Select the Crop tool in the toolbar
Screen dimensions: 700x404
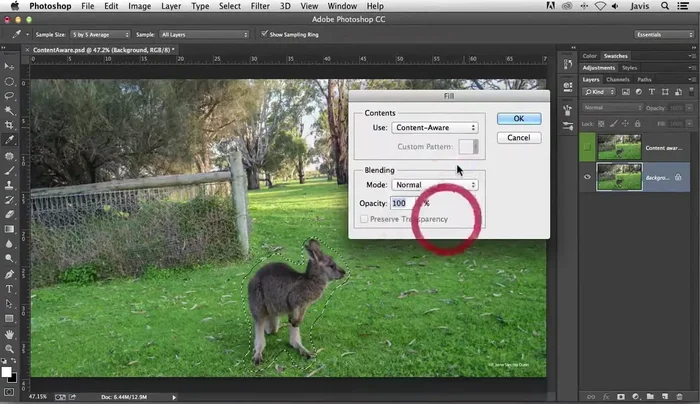[x=9, y=125]
